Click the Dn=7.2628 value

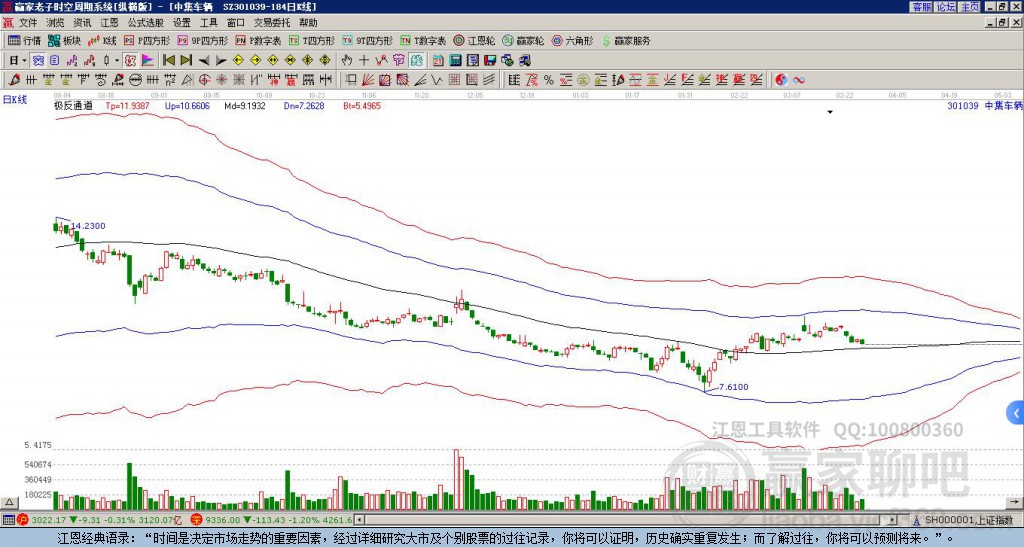click(304, 105)
